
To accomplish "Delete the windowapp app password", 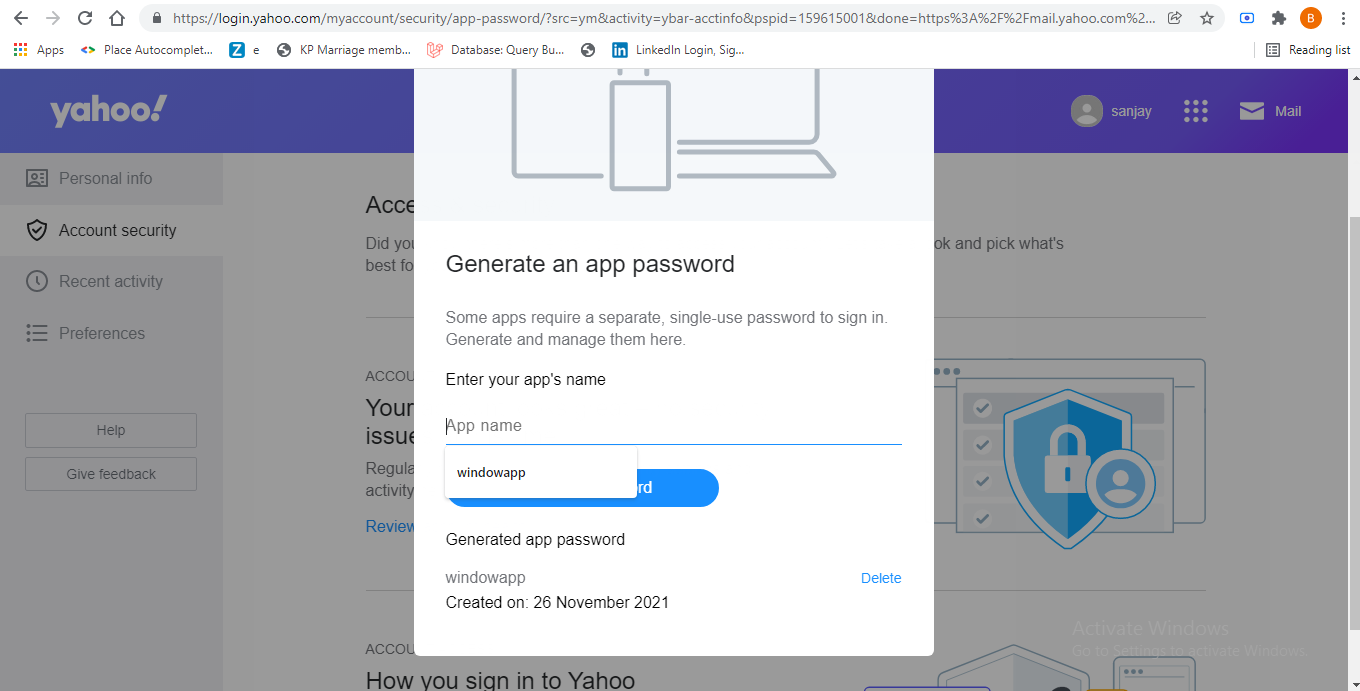I will pos(881,578).
